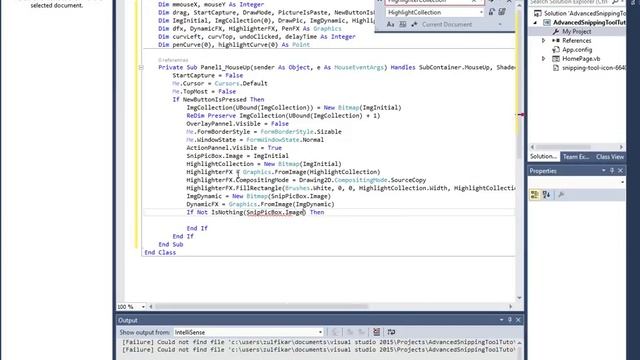
Task: Click Go to Next Message icon
Action: (362, 332)
